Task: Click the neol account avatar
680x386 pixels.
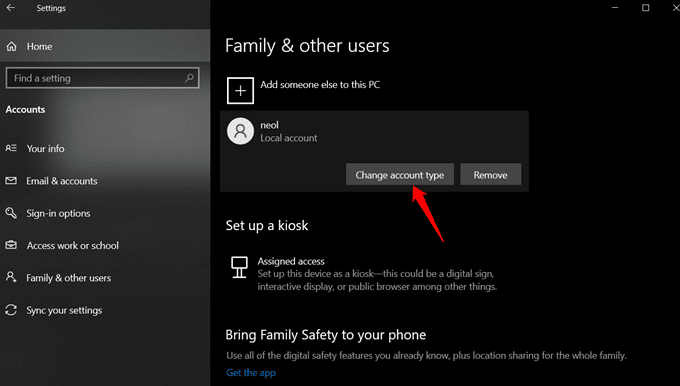Action: [x=240, y=131]
